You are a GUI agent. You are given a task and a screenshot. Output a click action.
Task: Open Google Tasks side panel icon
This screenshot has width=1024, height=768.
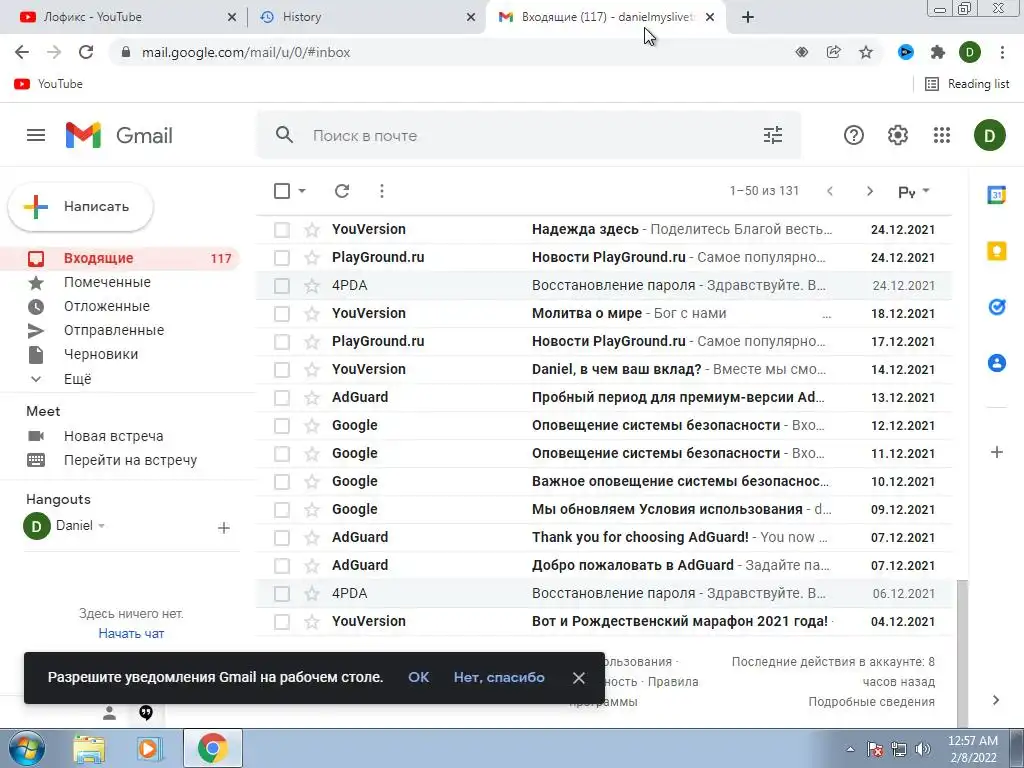pos(997,306)
